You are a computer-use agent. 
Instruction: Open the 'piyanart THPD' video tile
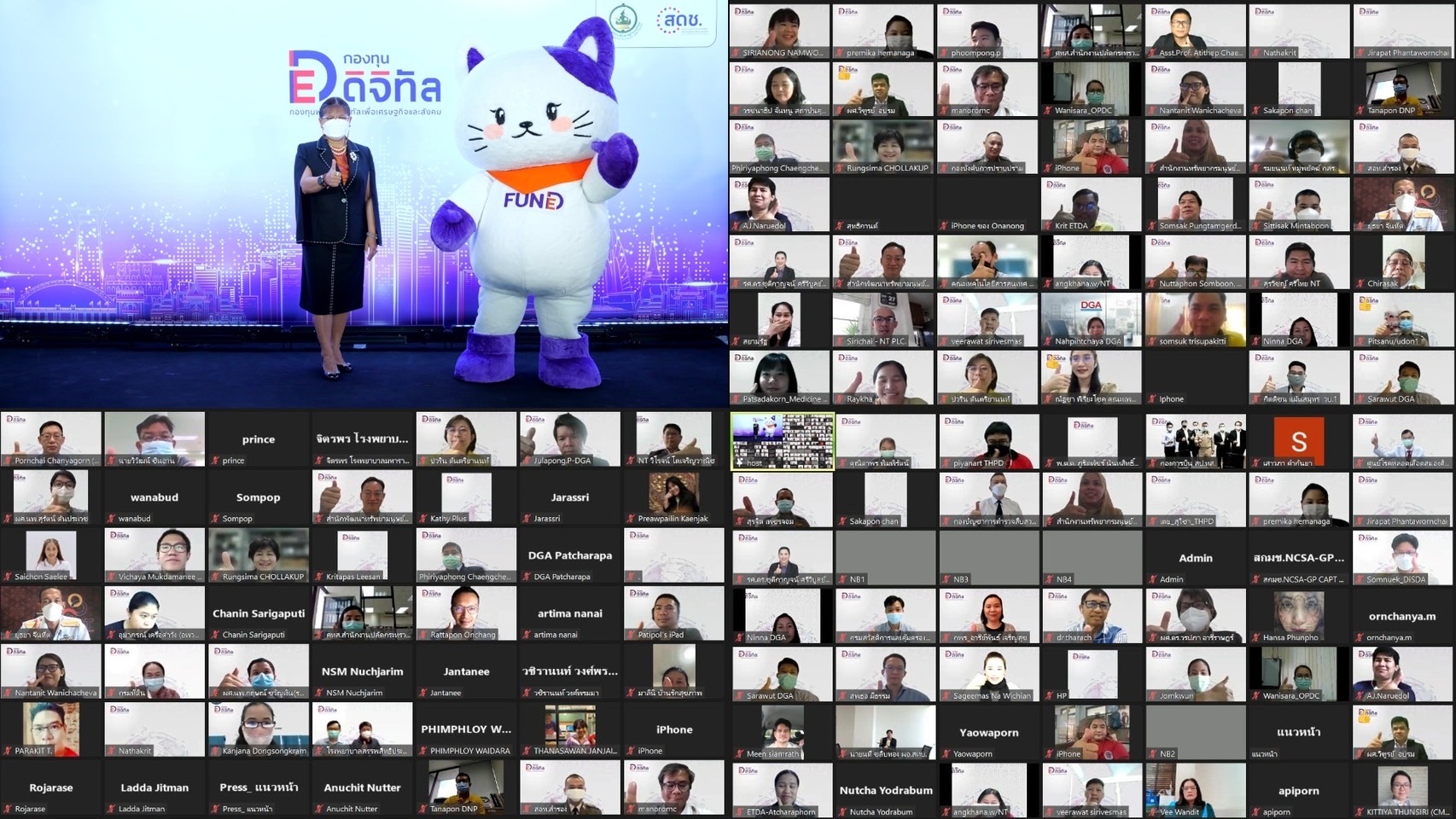coord(989,441)
